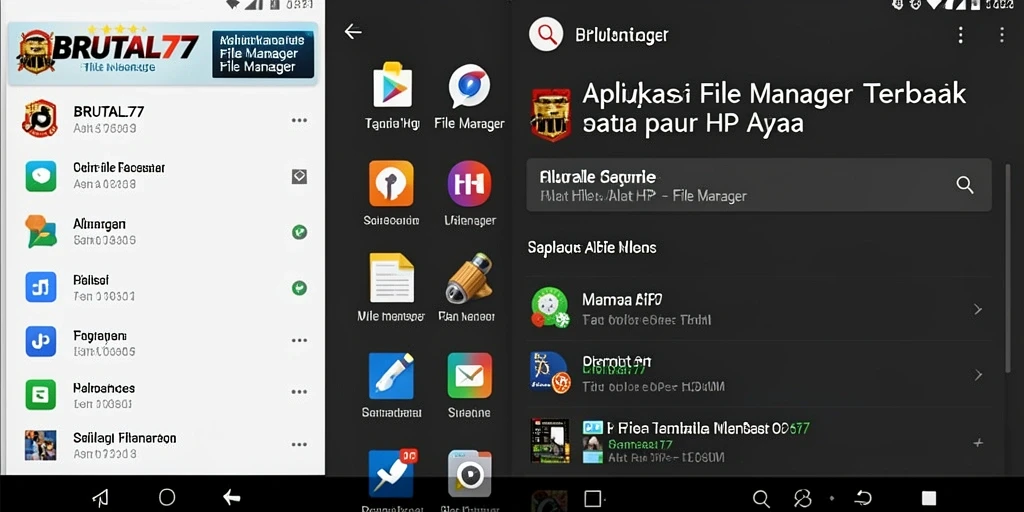Screen dimensions: 1024x512
Task: Open the first vertical dots menu in the header
Action: [x=960, y=35]
